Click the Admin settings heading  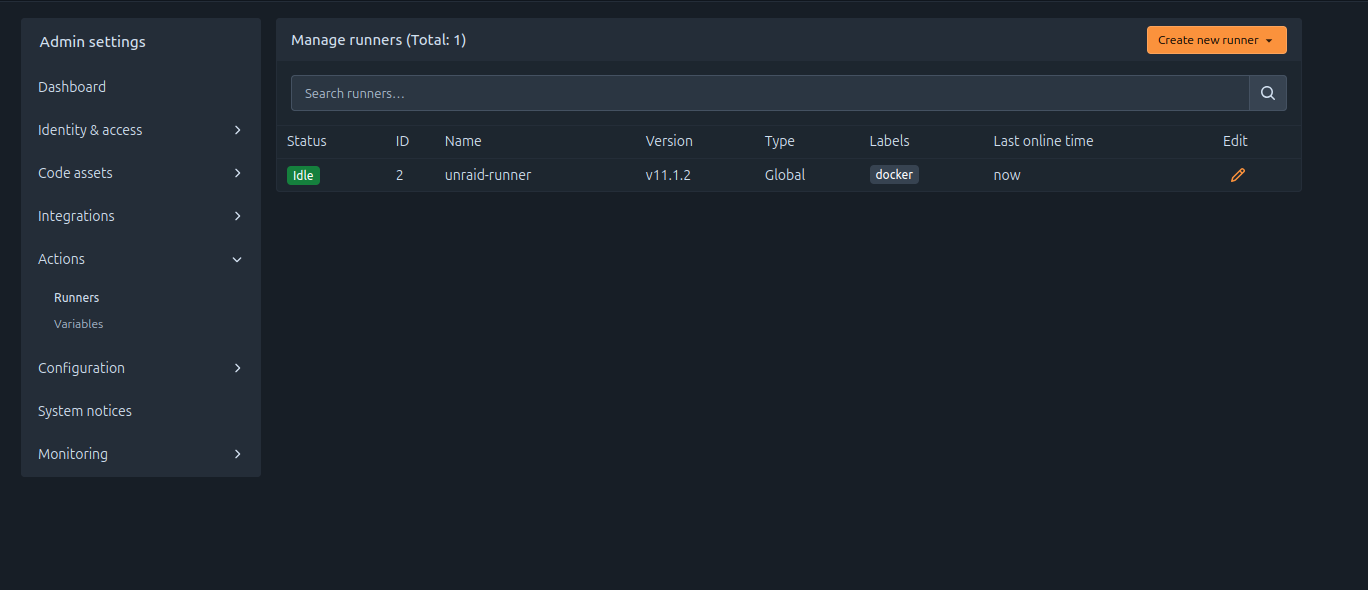click(92, 42)
